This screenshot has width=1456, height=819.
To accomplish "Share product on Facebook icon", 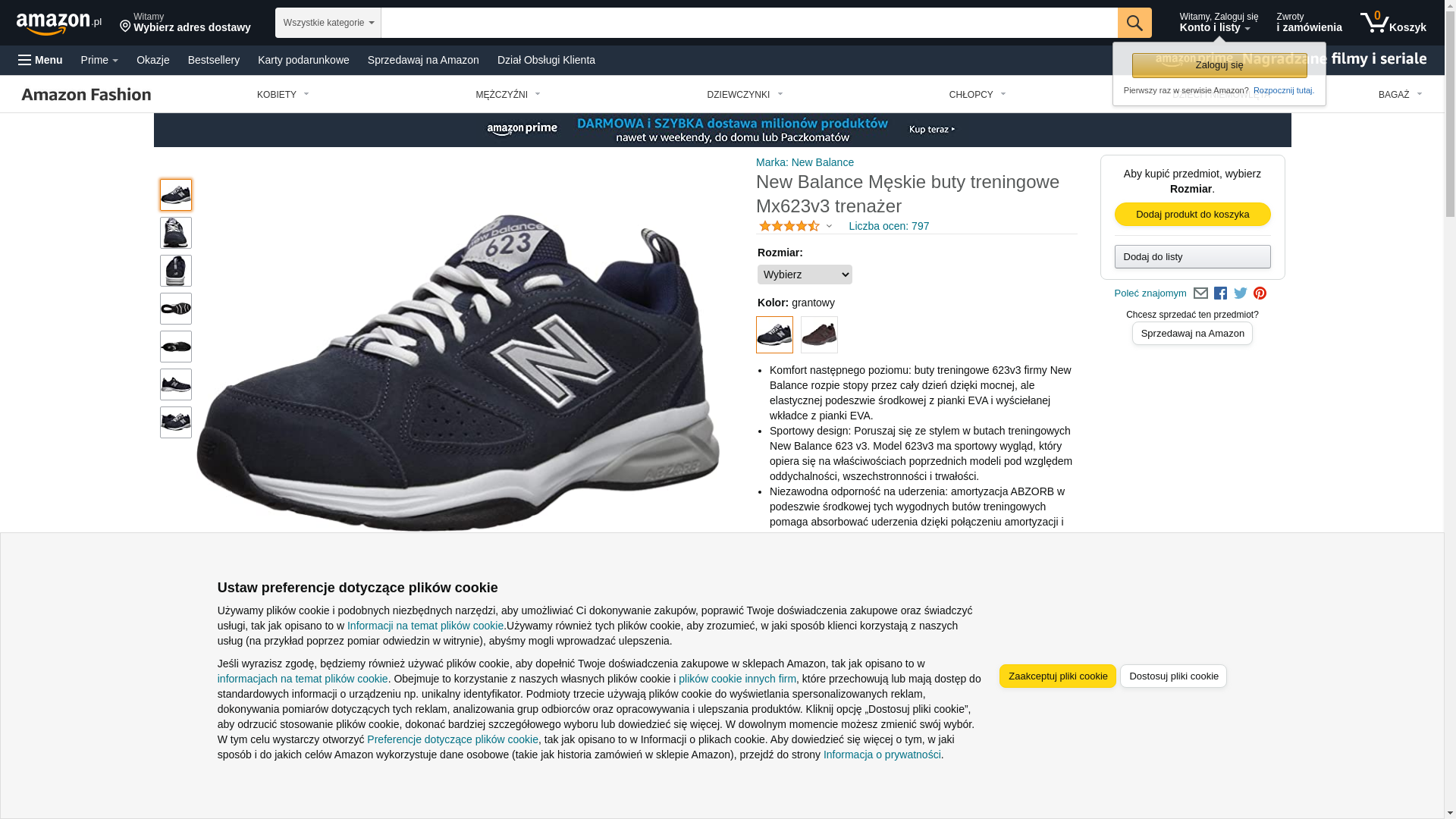I will click(x=1220, y=293).
